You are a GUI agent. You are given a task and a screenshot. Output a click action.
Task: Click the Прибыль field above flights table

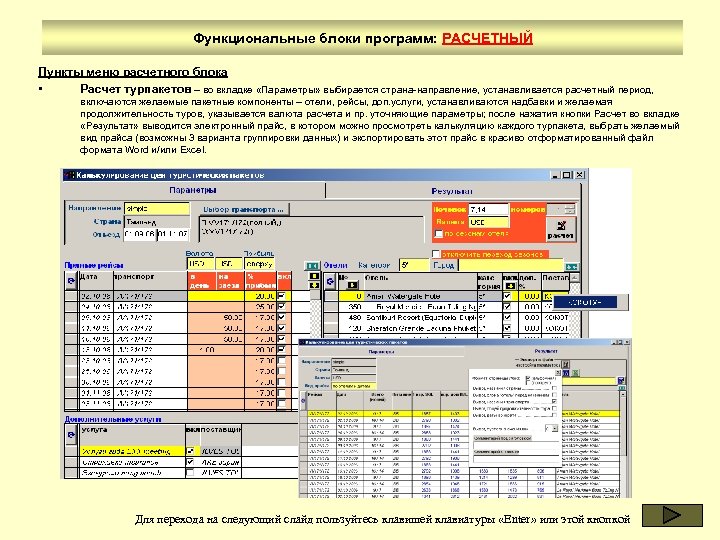[259, 264]
